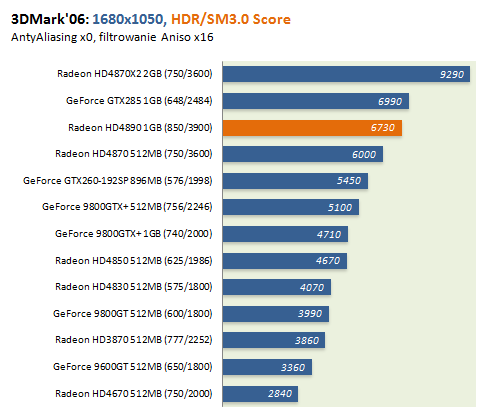Select the Radeon HD4870 512MB label

click(134, 154)
